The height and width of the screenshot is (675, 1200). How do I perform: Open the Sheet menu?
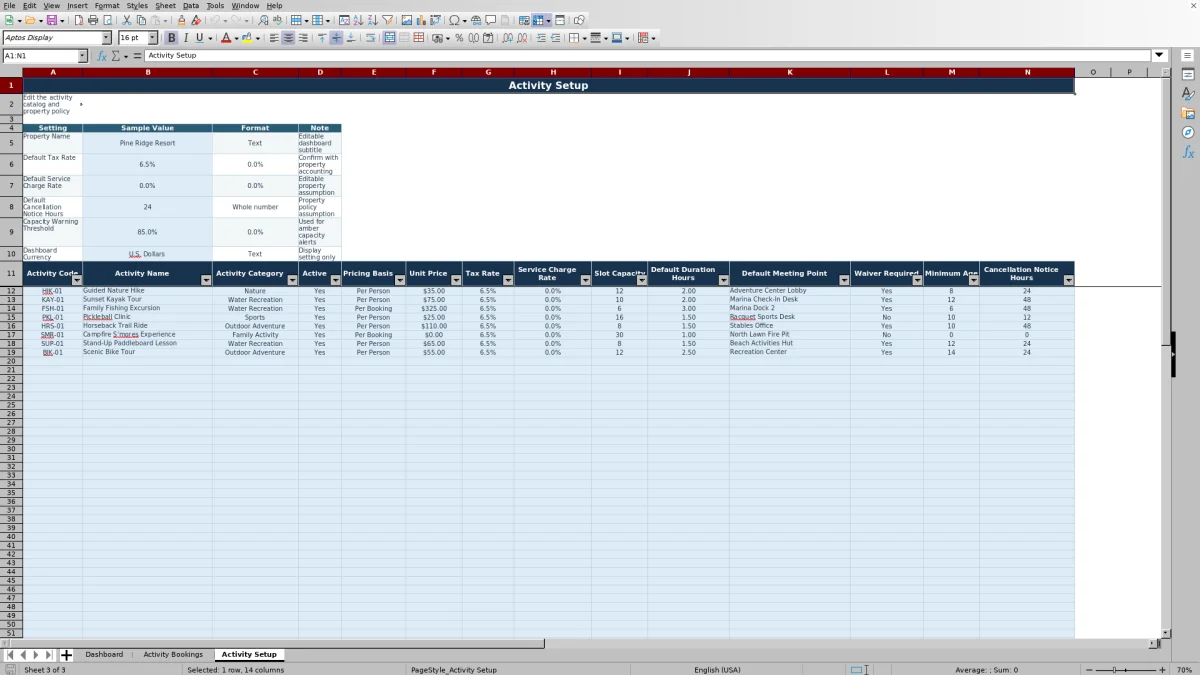165,5
